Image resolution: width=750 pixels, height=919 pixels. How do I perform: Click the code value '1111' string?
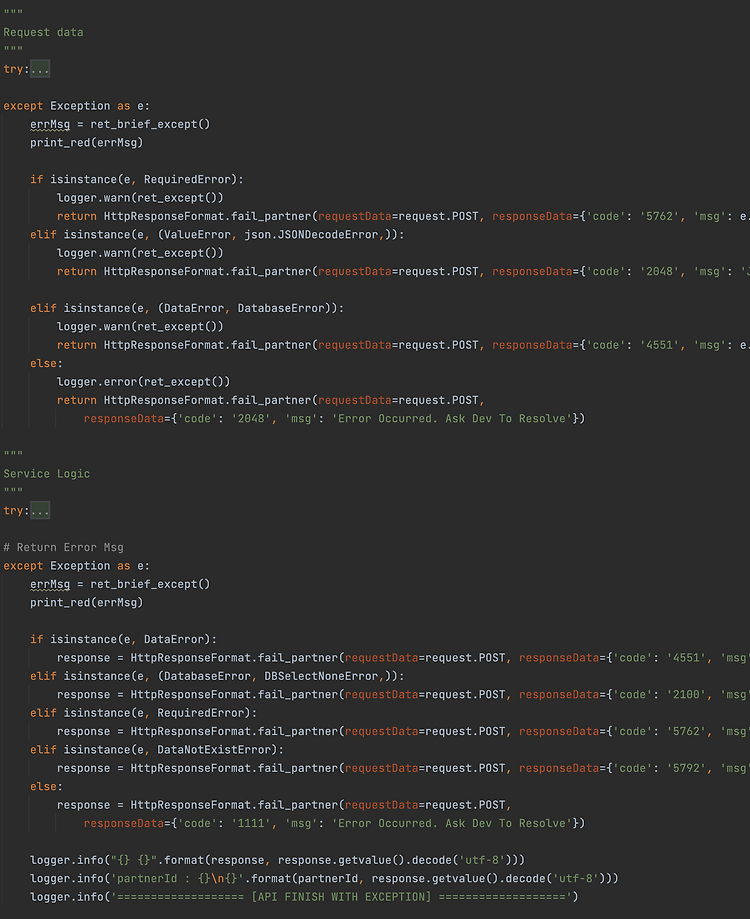pyautogui.click(x=251, y=823)
